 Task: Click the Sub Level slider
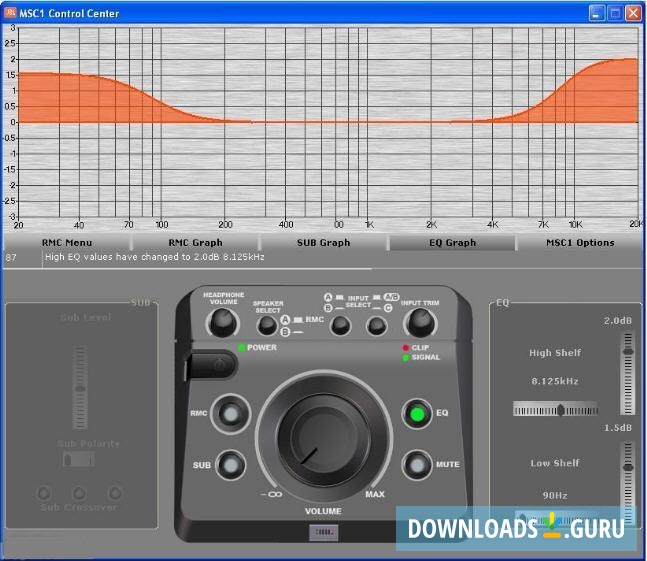click(x=80, y=388)
